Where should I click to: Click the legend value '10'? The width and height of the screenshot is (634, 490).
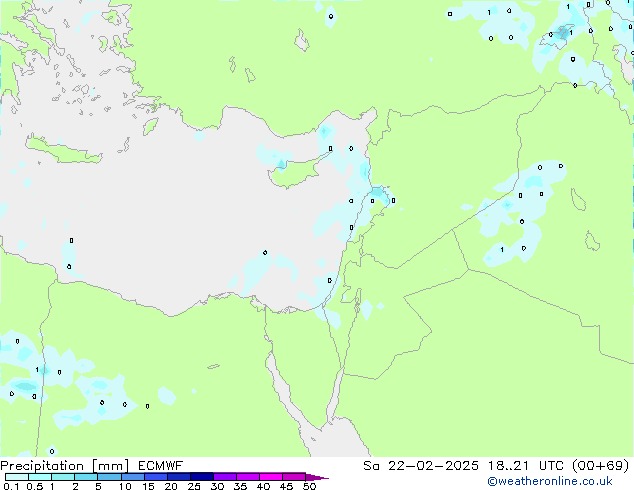(125, 486)
